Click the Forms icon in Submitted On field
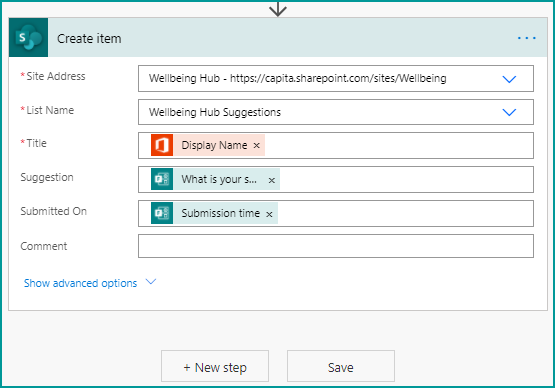 (162, 213)
